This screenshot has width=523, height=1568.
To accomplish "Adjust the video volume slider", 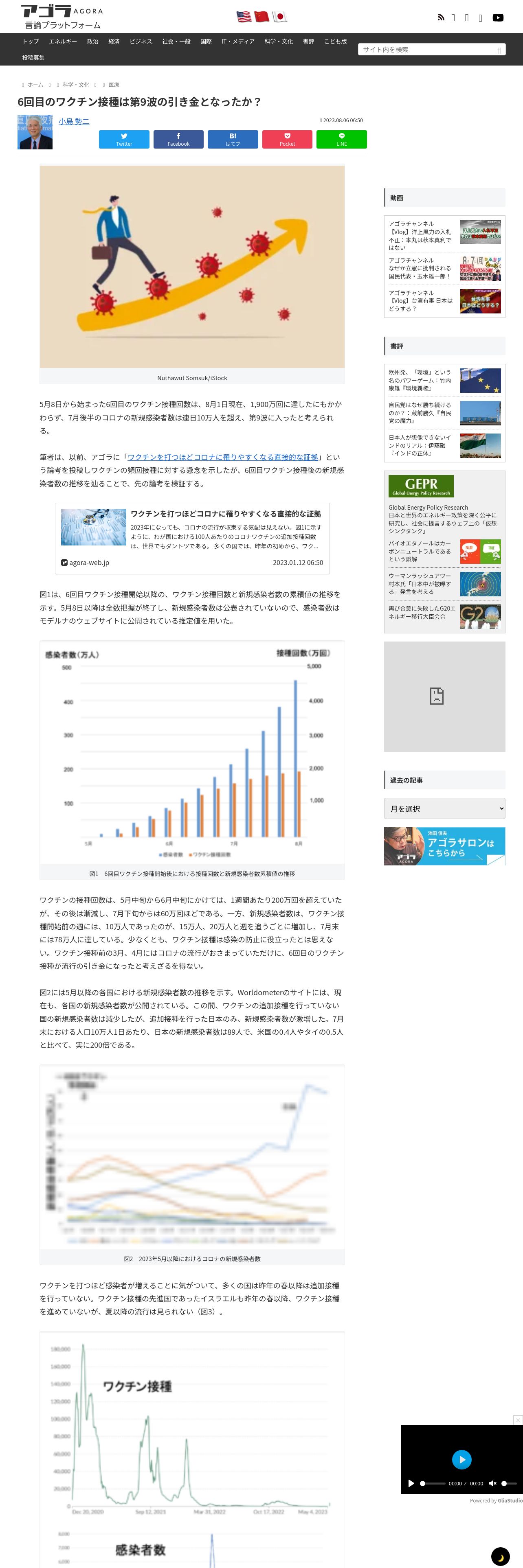I will [x=509, y=1483].
